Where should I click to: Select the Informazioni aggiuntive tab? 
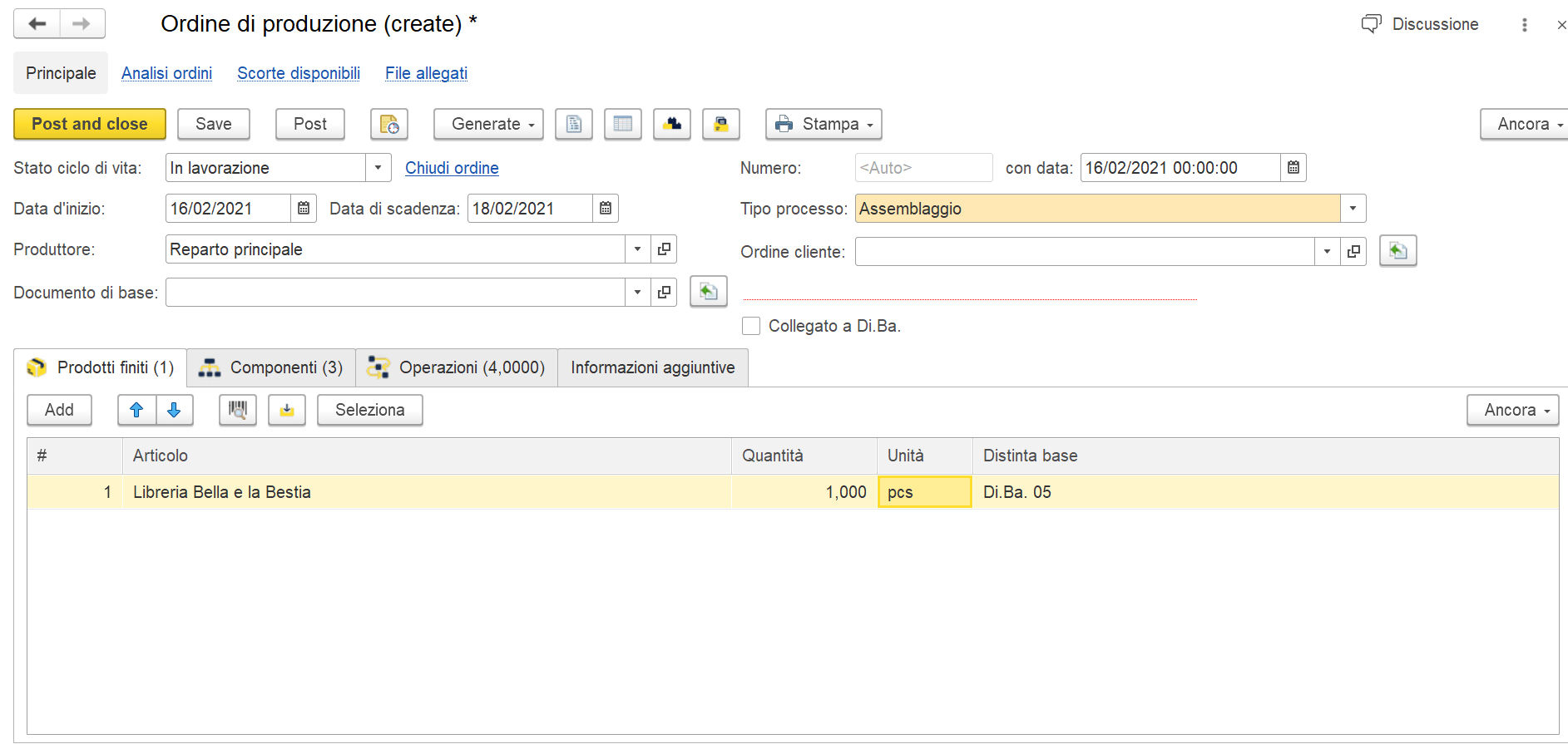coord(653,367)
